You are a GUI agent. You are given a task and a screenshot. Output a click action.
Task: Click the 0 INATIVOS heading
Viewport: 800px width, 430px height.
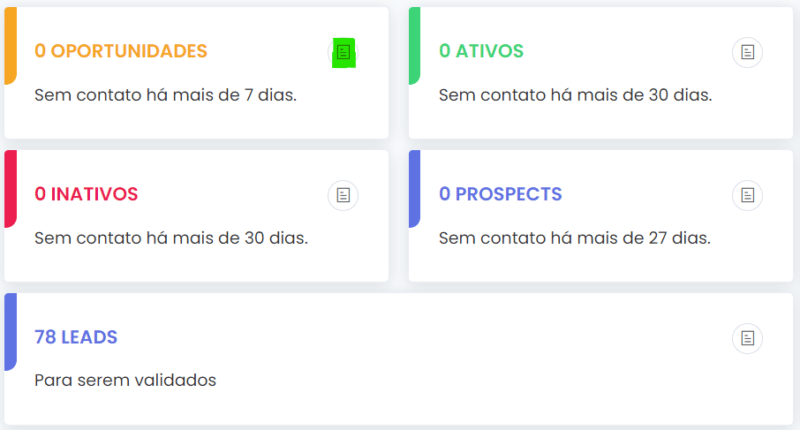click(86, 194)
